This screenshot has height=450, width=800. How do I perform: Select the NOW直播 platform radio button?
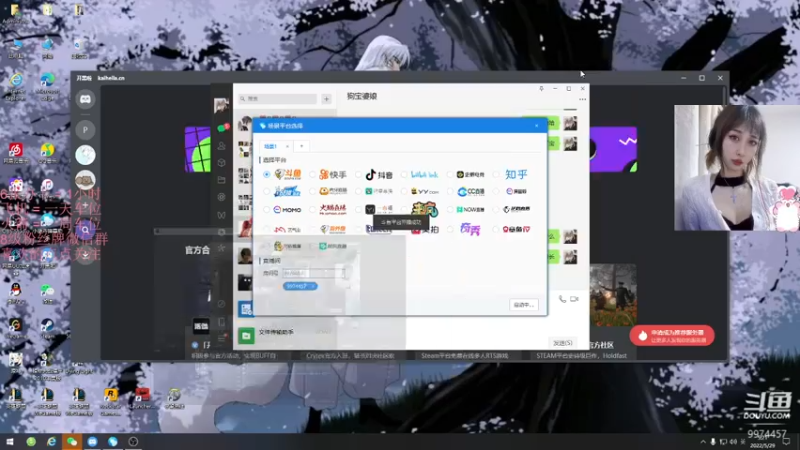tap(450, 210)
